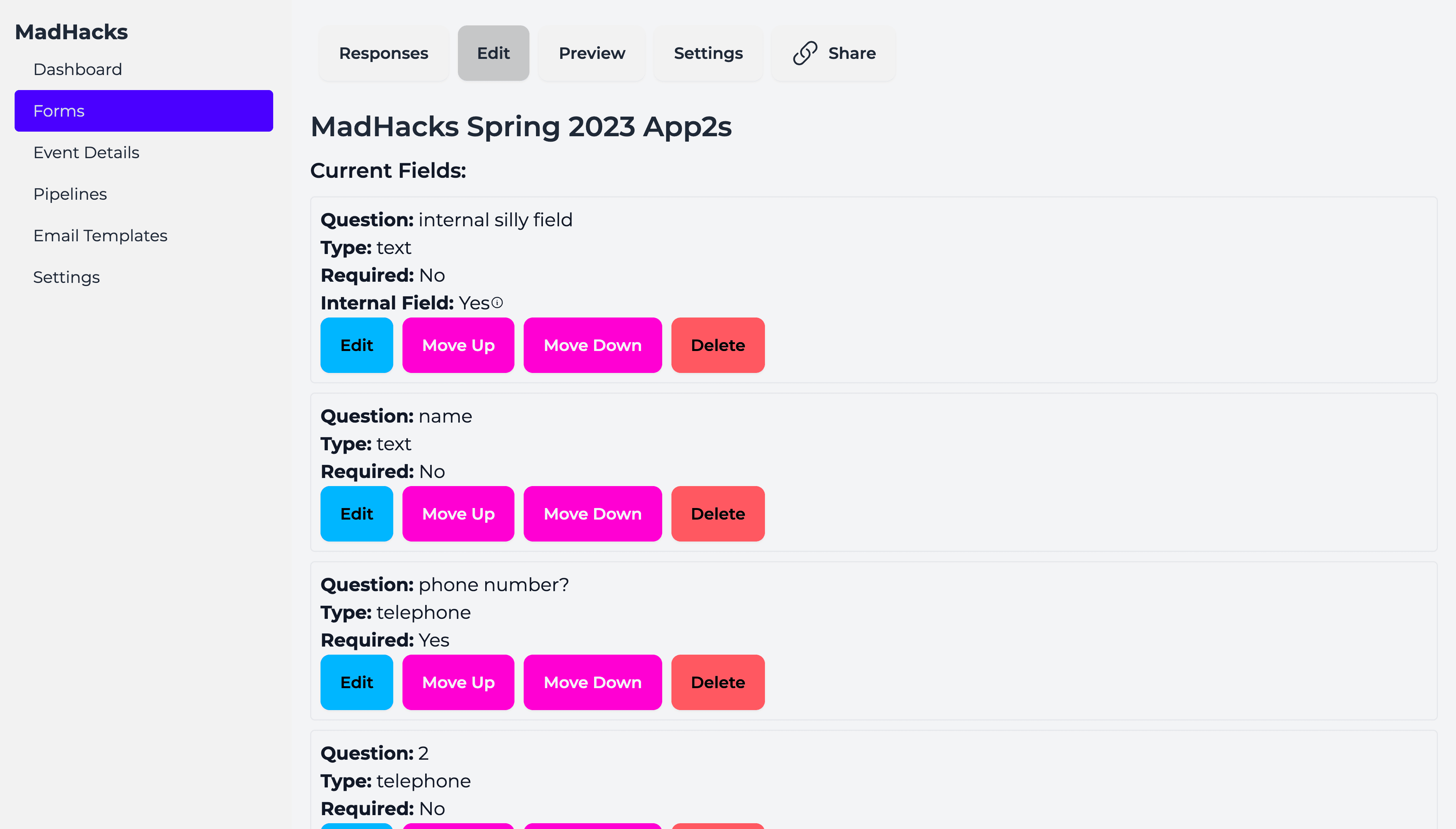The width and height of the screenshot is (1456, 829).
Task: Move the phone number question down
Action: (x=593, y=682)
